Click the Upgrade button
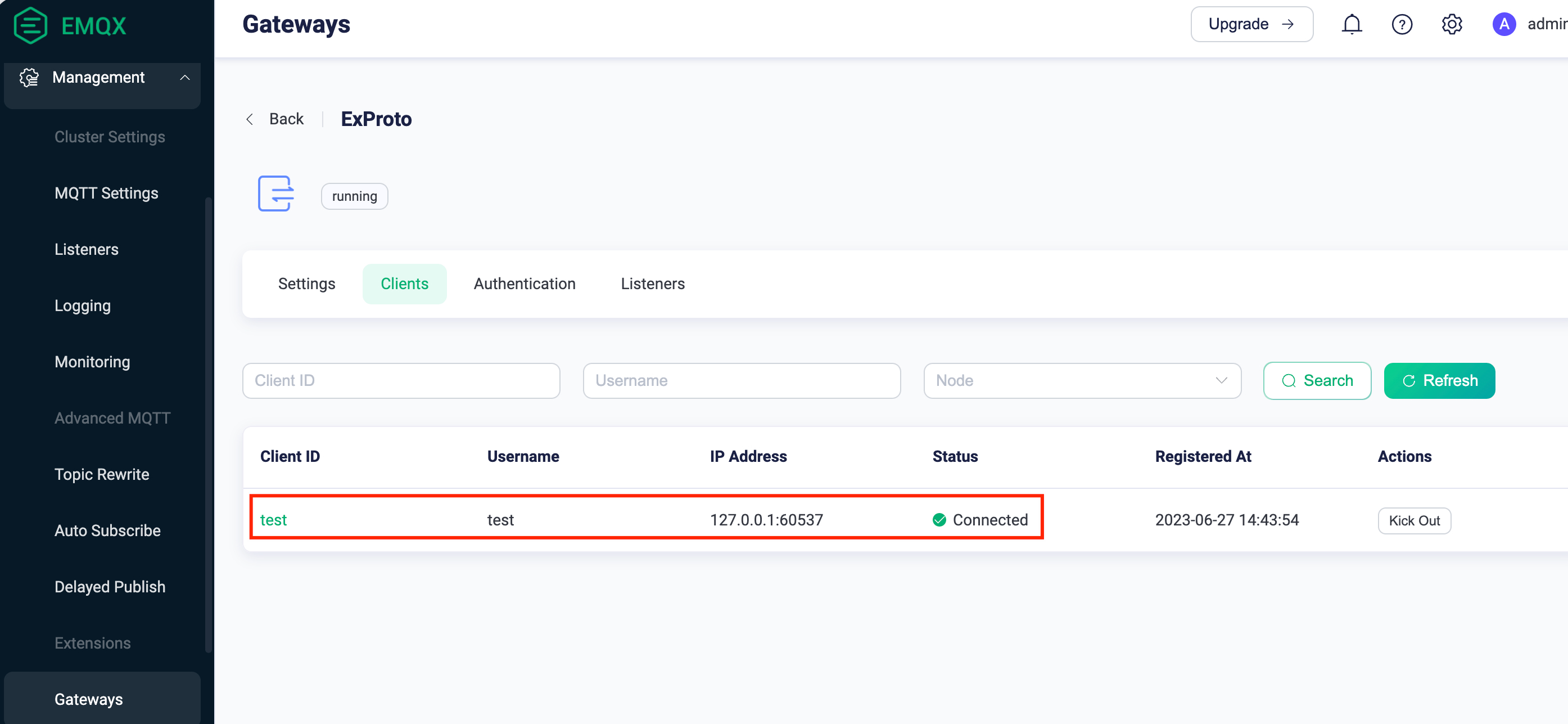 (1251, 24)
